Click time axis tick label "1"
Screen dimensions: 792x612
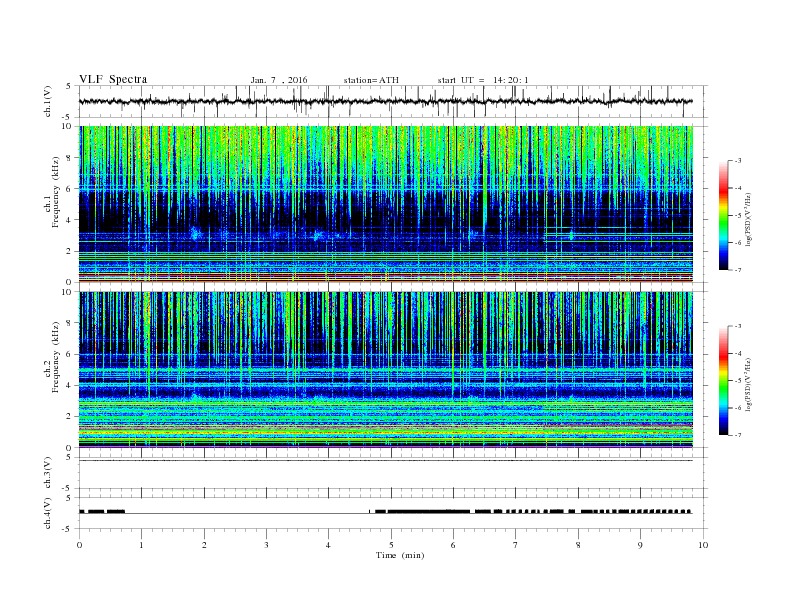tap(142, 545)
